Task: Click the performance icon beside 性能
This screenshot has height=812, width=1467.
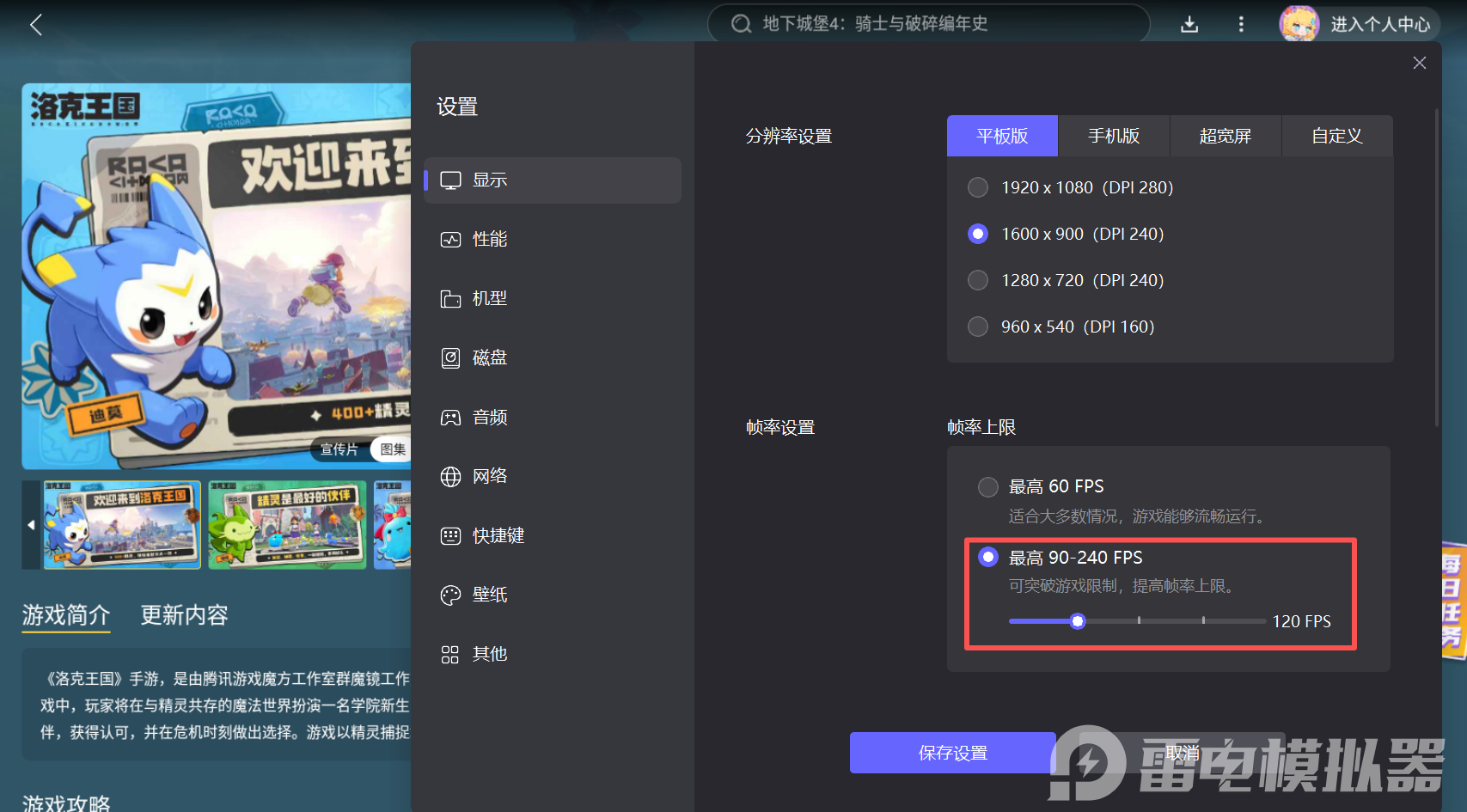Action: pos(451,240)
